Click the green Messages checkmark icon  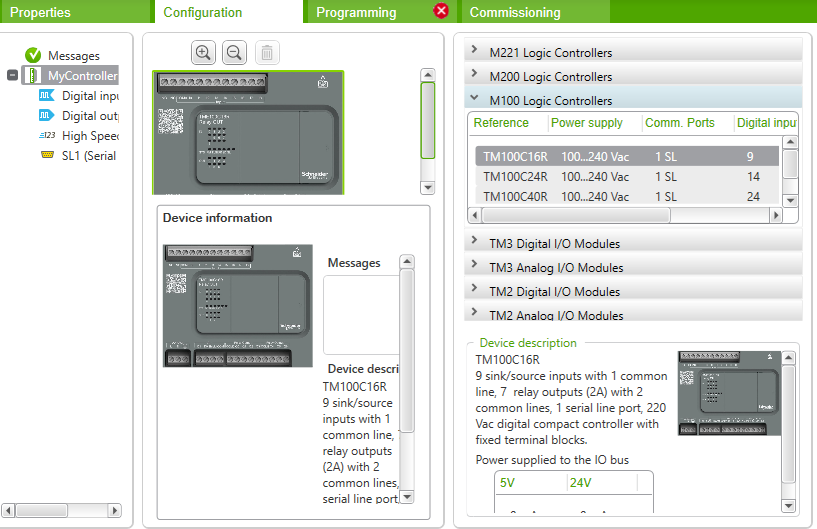pyautogui.click(x=33, y=55)
